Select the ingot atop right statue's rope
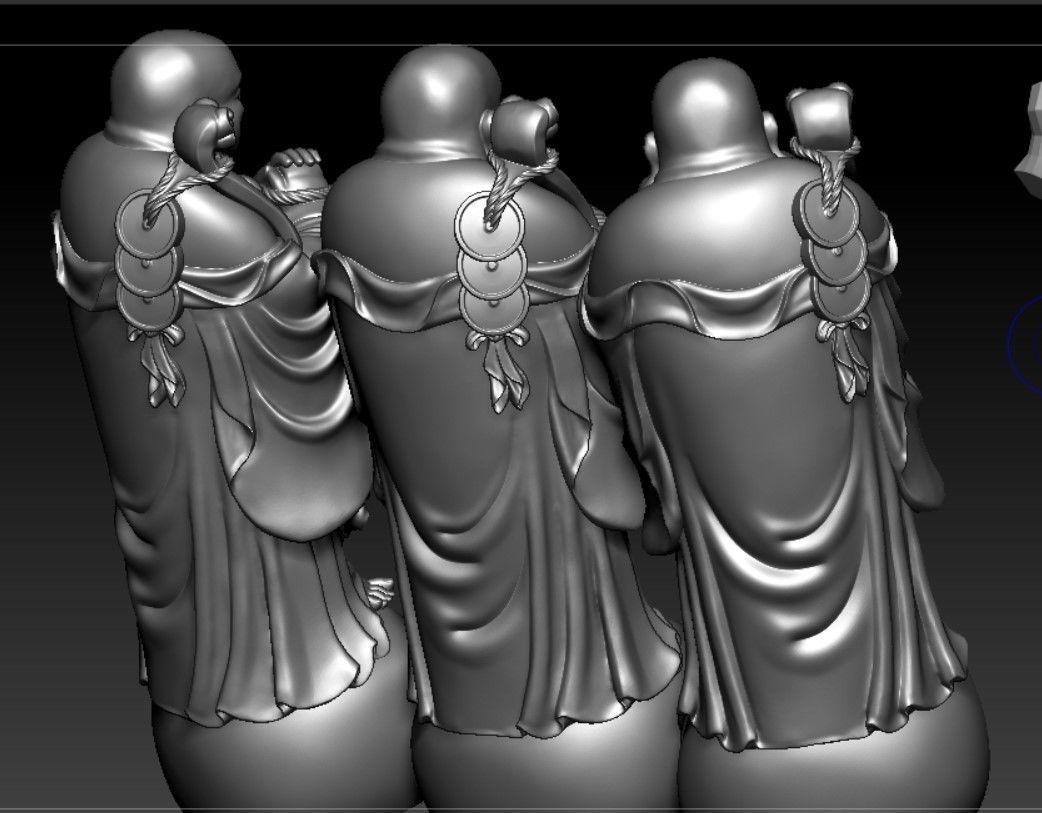 [820, 116]
